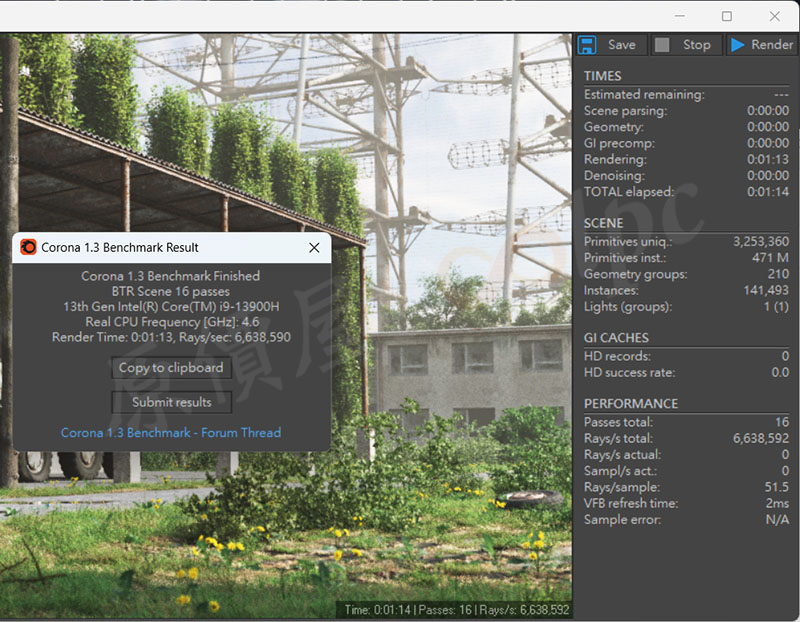Click the floppy disk Save icon
Viewport: 800px width, 622px height.
[588, 45]
